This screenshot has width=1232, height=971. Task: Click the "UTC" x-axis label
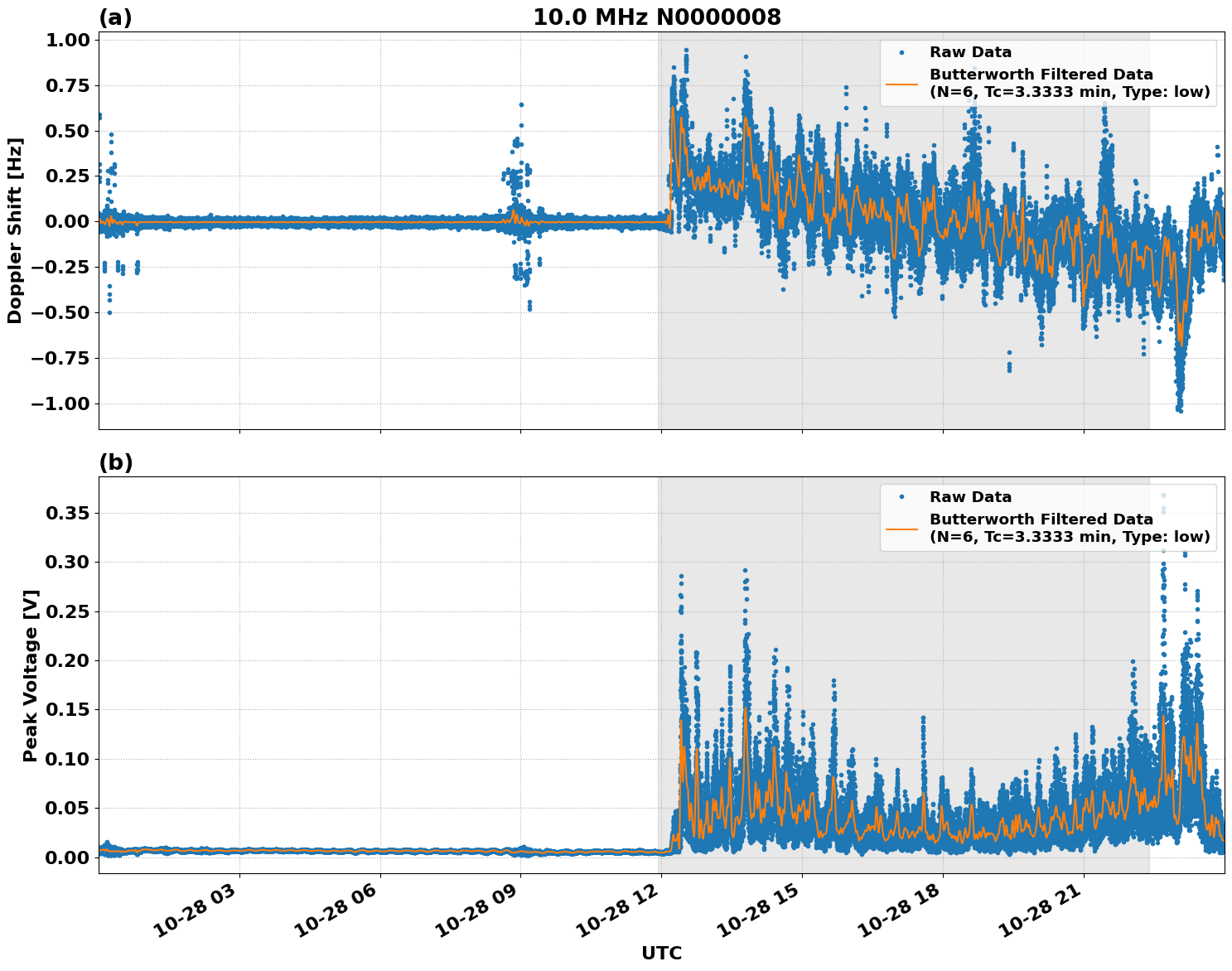click(661, 954)
